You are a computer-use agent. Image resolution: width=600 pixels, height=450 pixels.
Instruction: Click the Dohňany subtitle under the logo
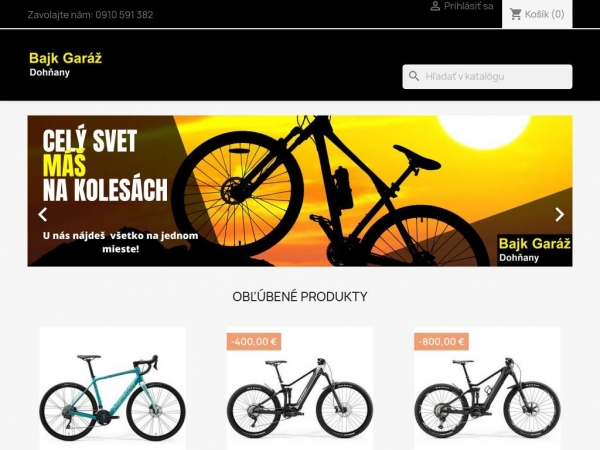tap(49, 73)
